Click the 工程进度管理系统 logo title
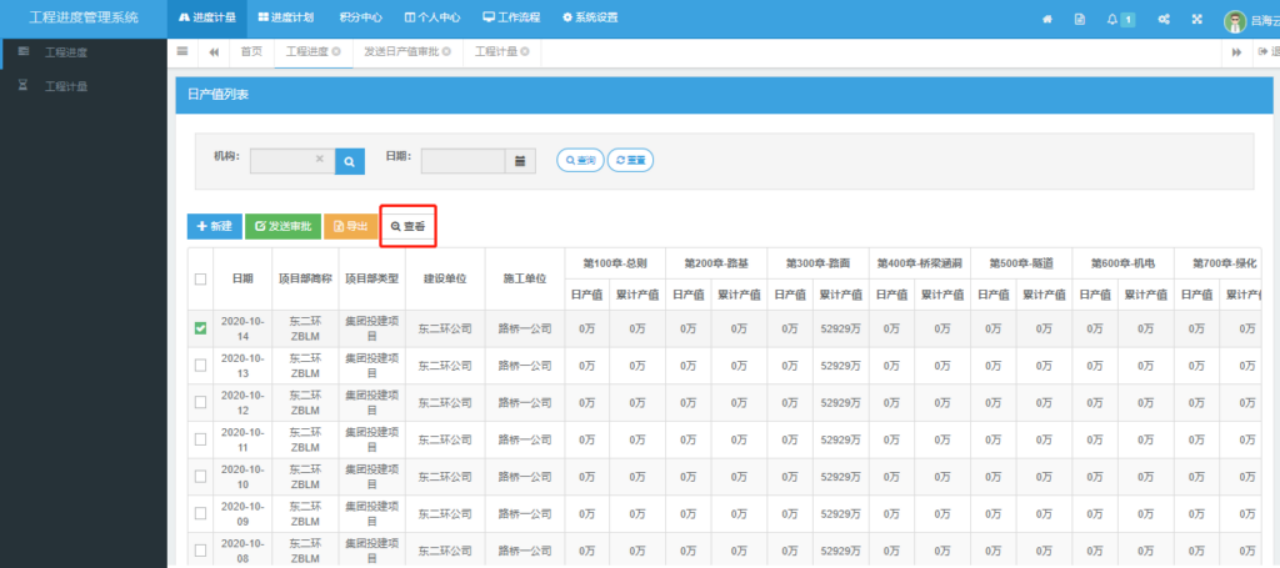This screenshot has height=568, width=1280. click(x=84, y=18)
